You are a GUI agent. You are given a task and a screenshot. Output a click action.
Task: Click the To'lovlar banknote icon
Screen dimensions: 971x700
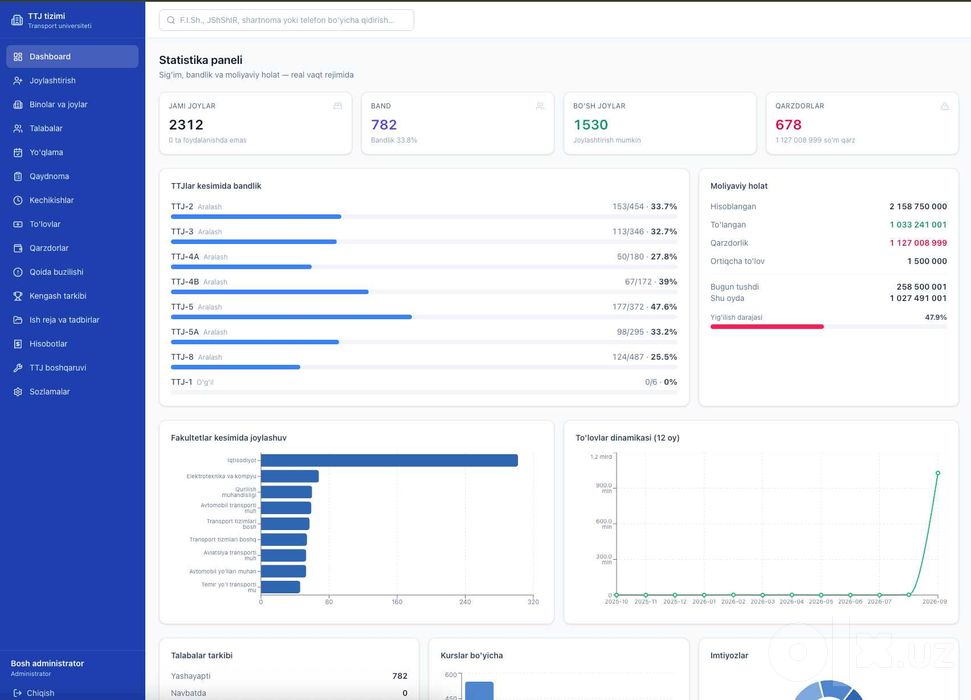18,224
